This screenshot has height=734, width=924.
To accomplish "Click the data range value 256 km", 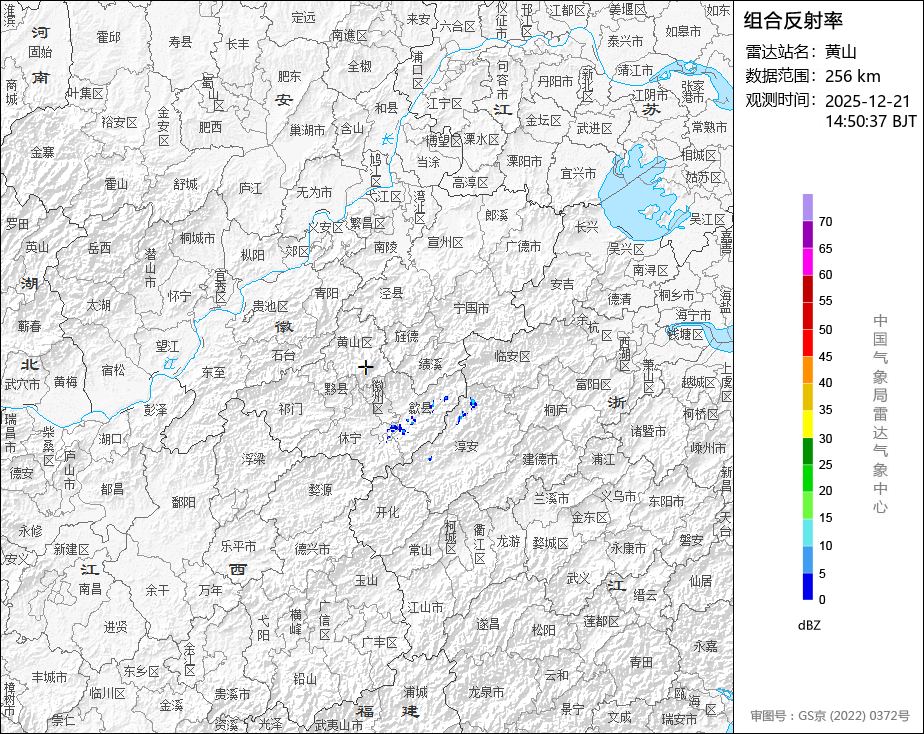I will 853,76.
